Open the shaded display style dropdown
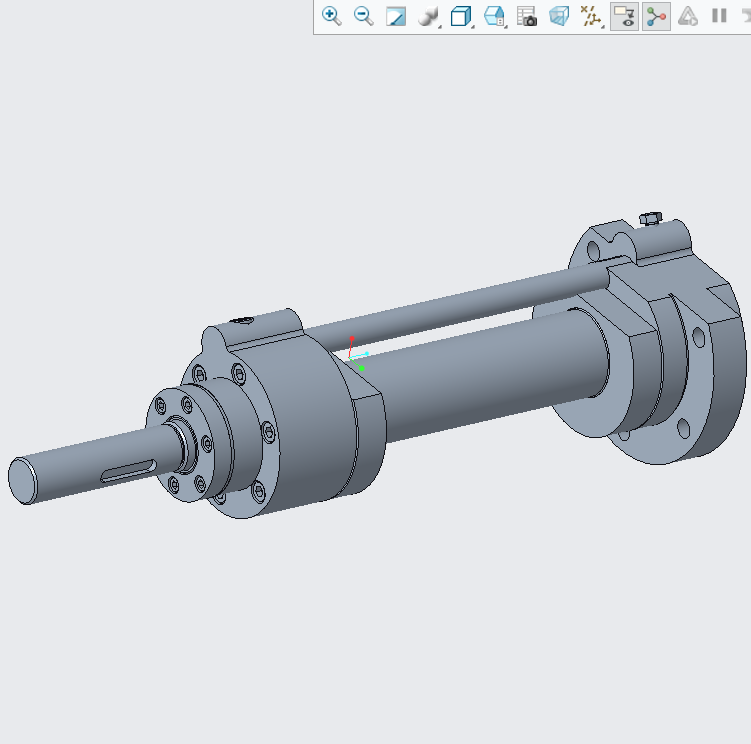751x744 pixels. 429,16
